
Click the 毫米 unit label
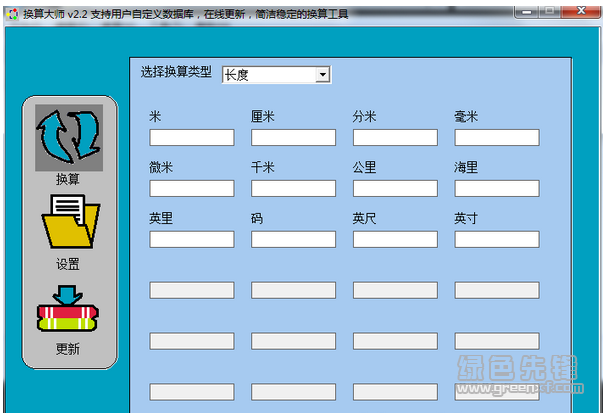[466, 116]
